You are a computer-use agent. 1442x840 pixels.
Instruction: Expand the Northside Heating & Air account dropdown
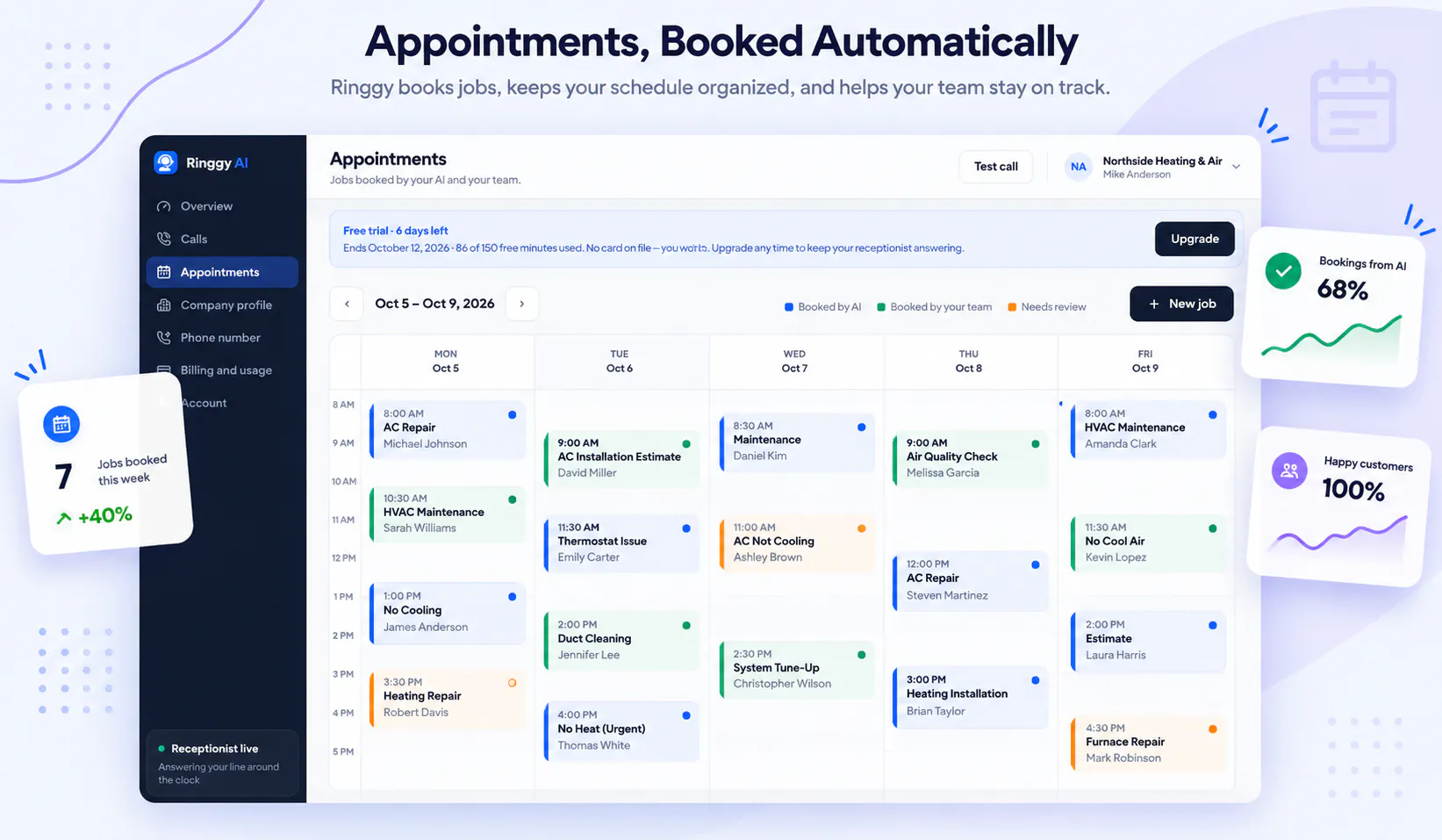[1236, 167]
